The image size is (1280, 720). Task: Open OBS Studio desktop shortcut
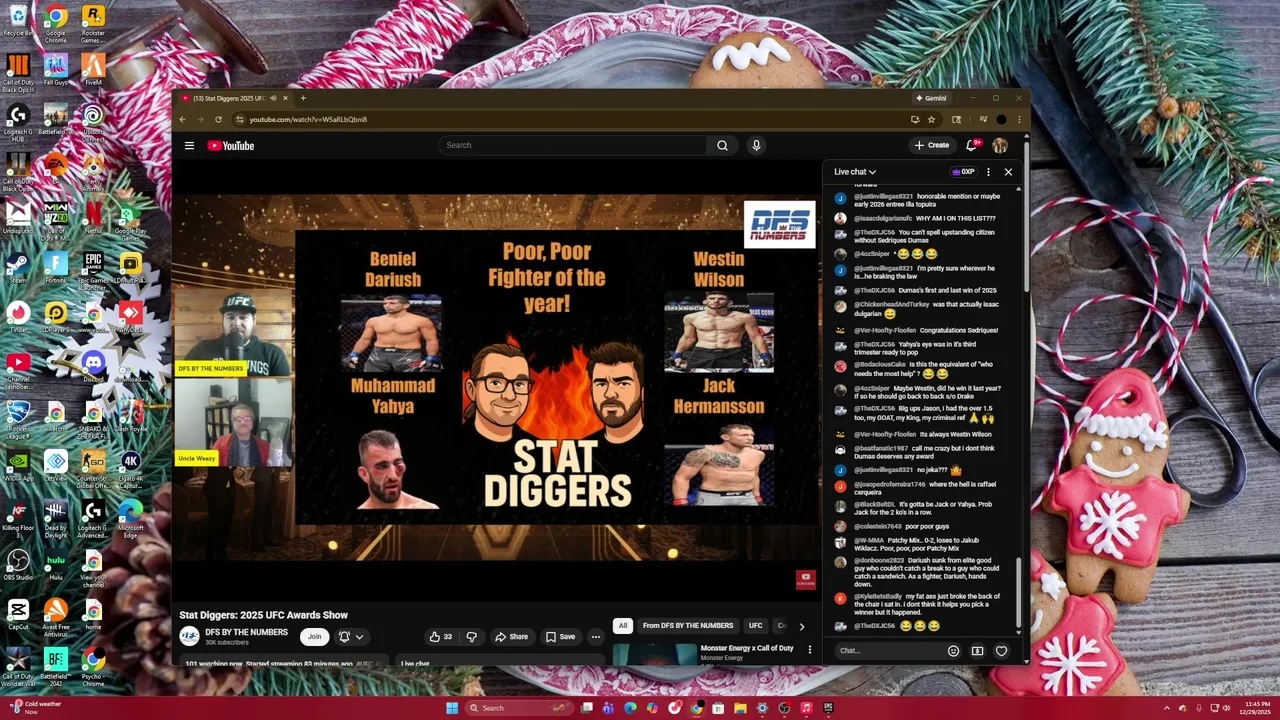18,565
